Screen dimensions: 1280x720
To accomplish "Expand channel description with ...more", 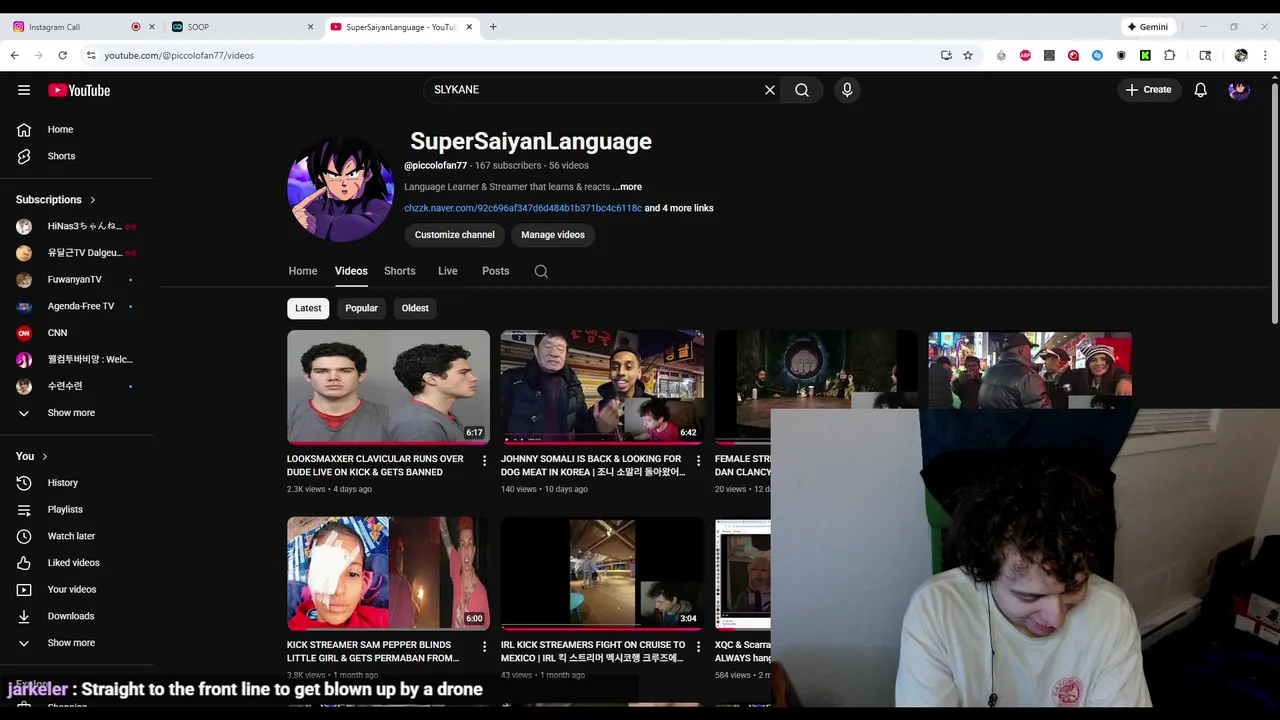I will point(627,187).
